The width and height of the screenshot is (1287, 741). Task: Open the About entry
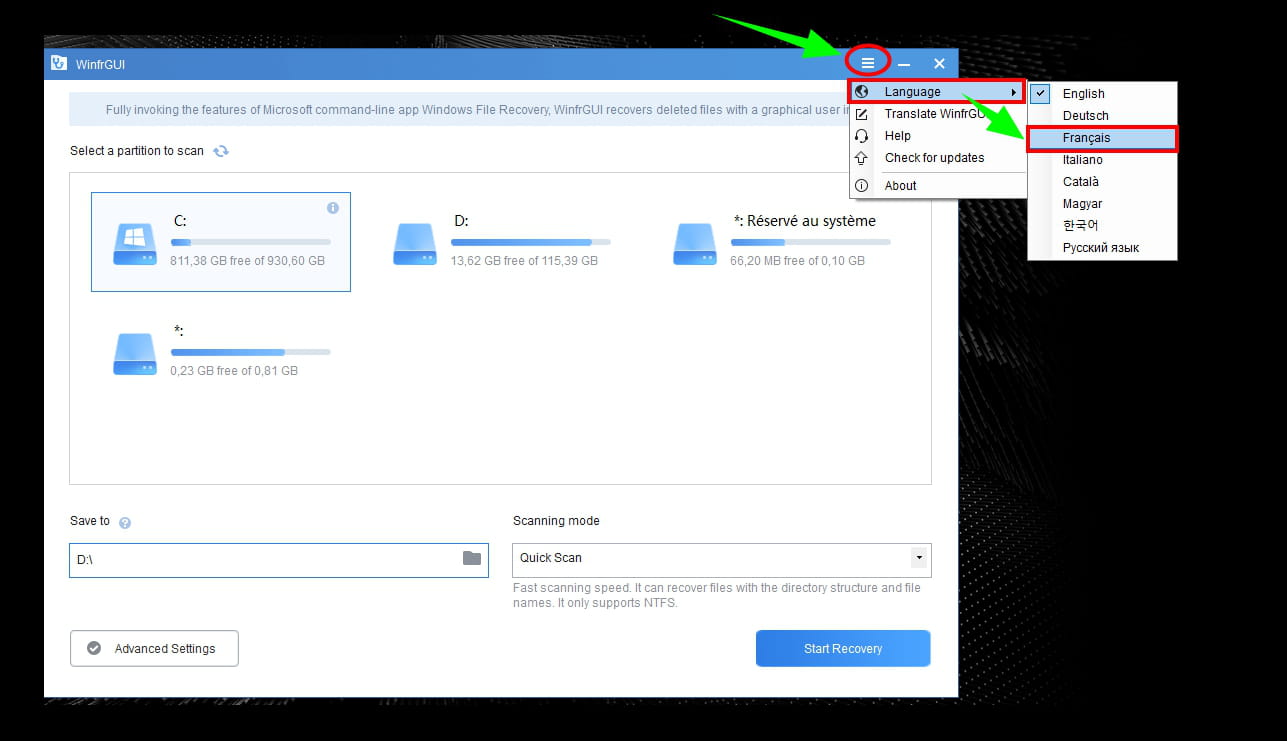click(937, 186)
